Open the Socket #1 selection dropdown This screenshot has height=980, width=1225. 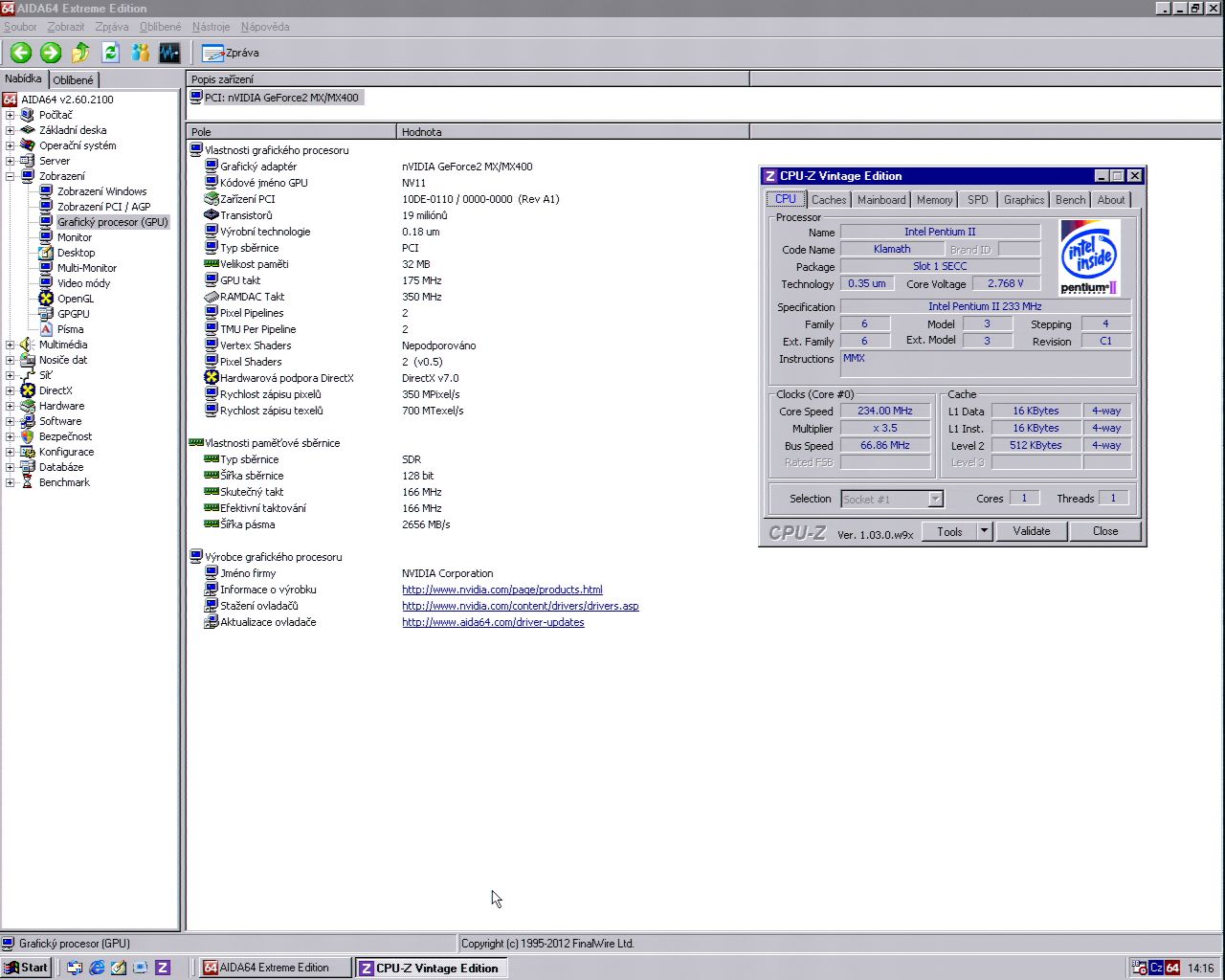(935, 499)
